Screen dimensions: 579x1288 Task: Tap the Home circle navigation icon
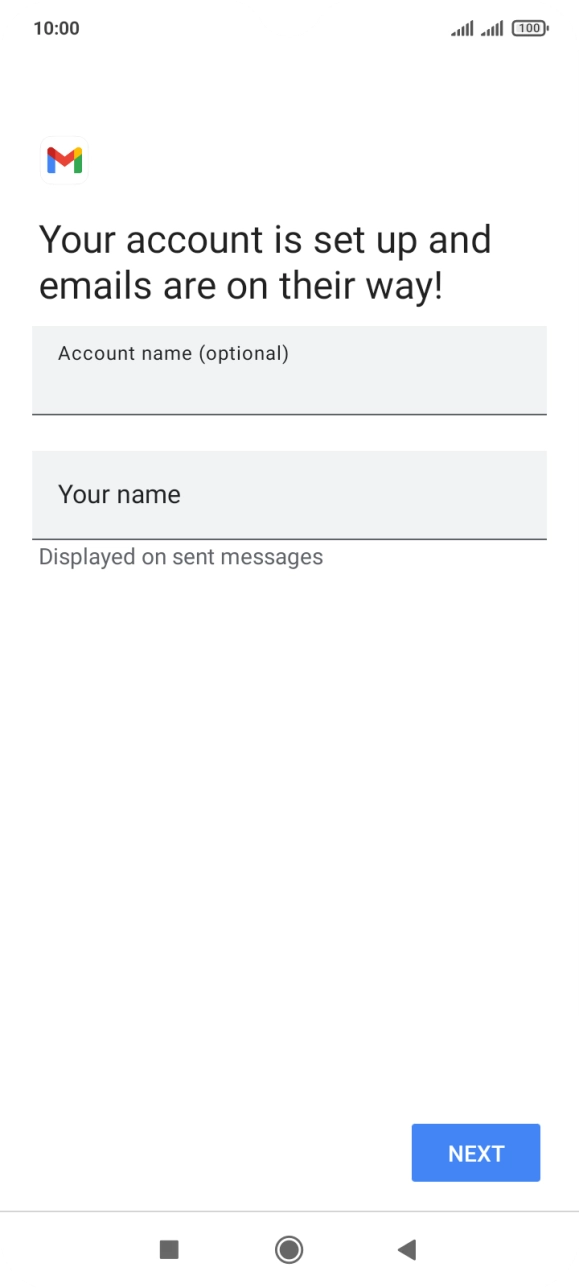tap(289, 1249)
